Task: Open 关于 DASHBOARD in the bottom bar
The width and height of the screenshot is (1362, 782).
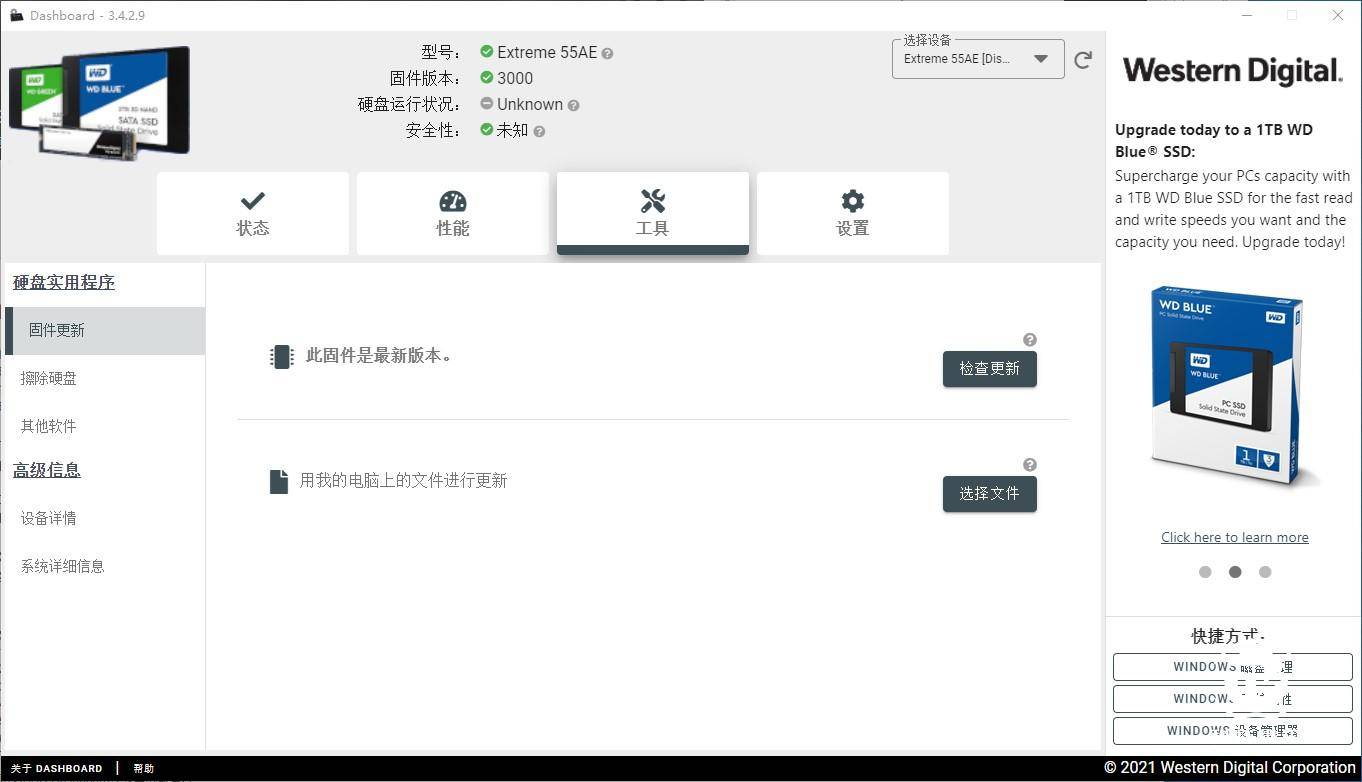Action: click(x=57, y=768)
